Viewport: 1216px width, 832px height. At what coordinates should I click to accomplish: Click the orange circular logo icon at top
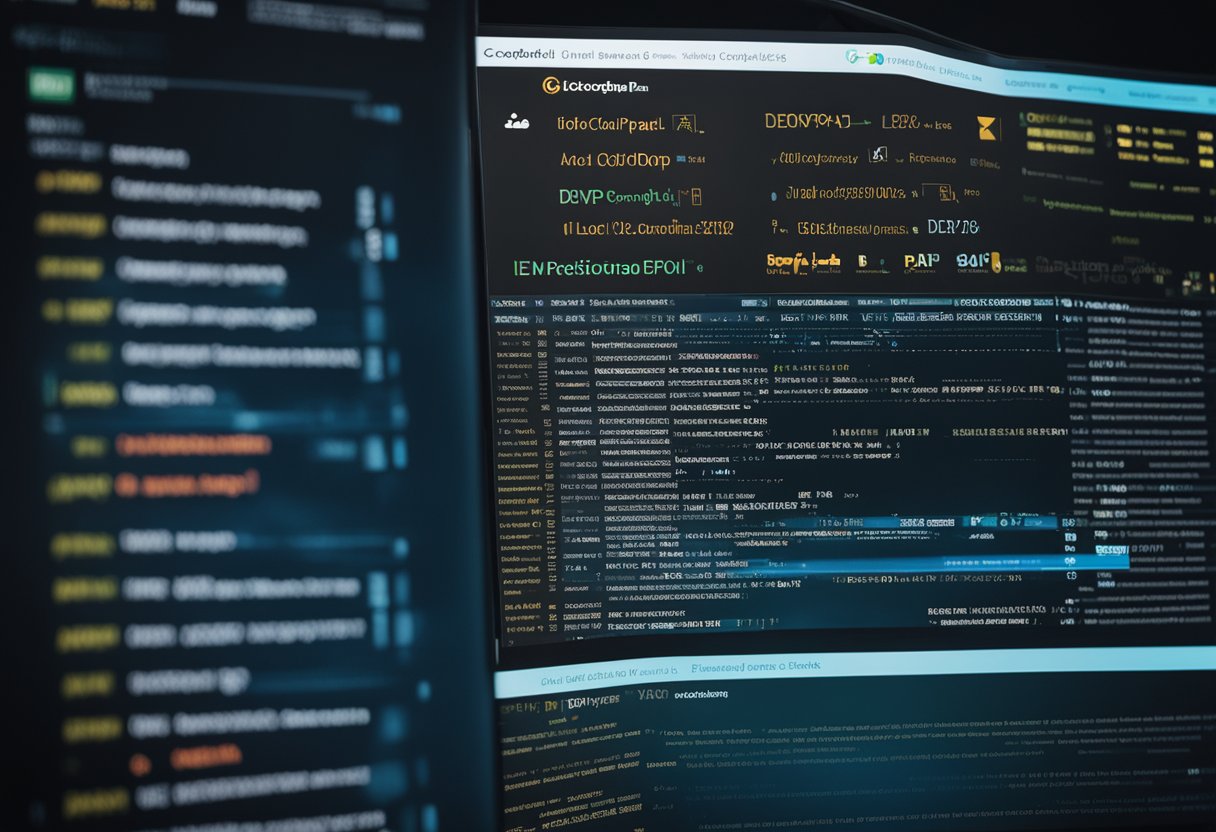(550, 86)
